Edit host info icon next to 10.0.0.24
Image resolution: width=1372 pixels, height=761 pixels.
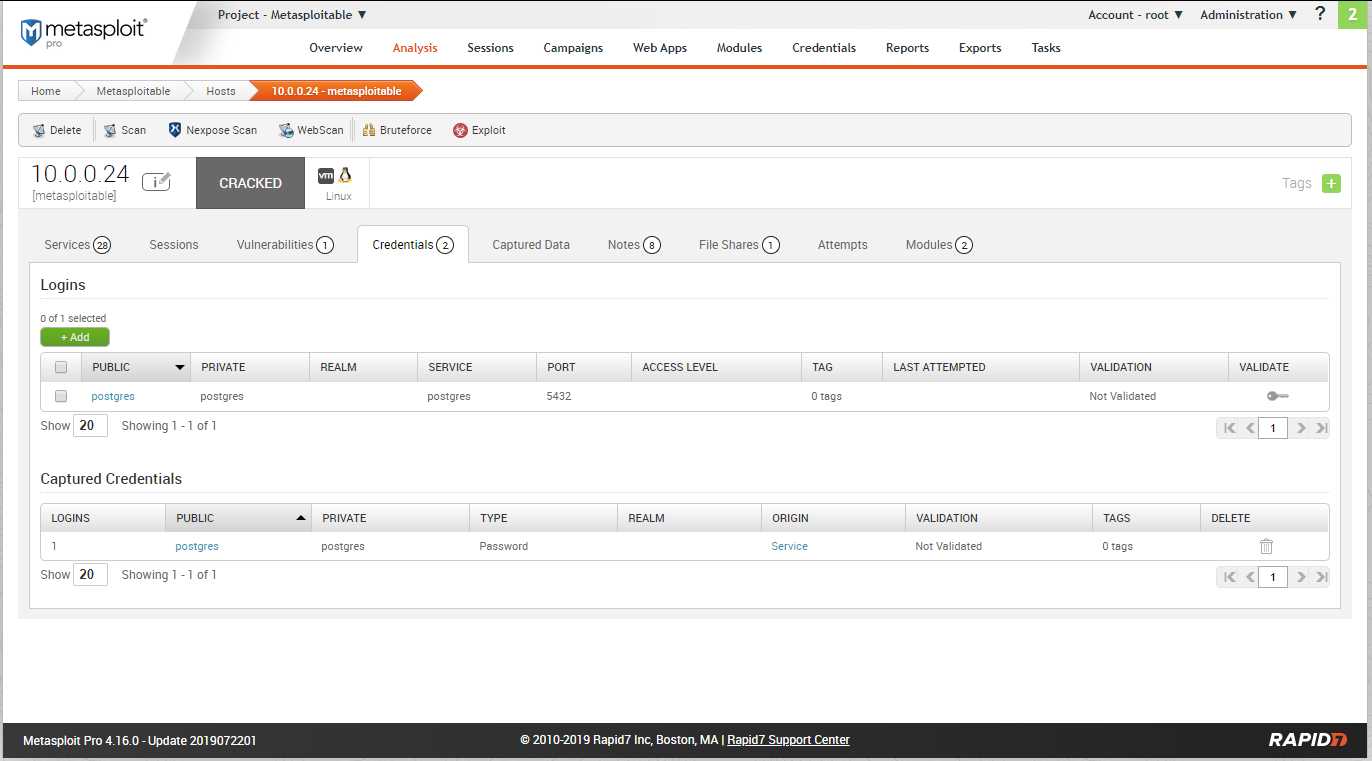[156, 181]
